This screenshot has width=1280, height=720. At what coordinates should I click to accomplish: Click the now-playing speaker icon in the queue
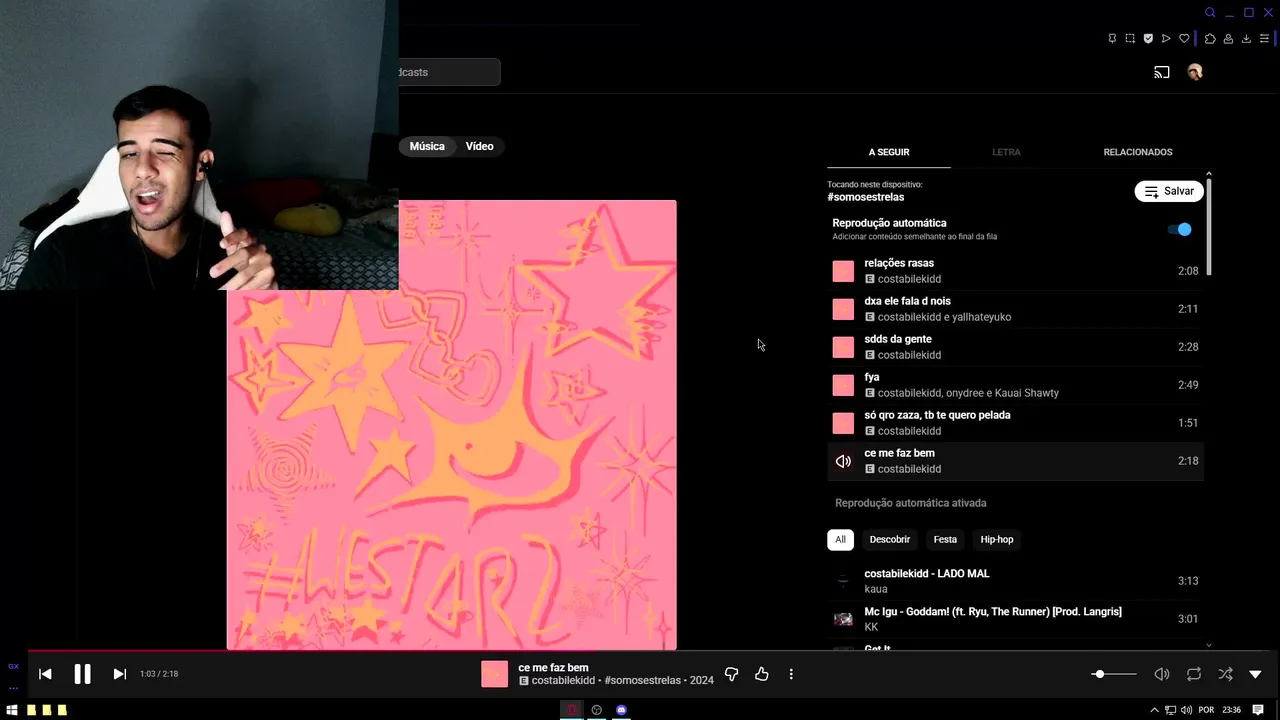pyautogui.click(x=843, y=461)
